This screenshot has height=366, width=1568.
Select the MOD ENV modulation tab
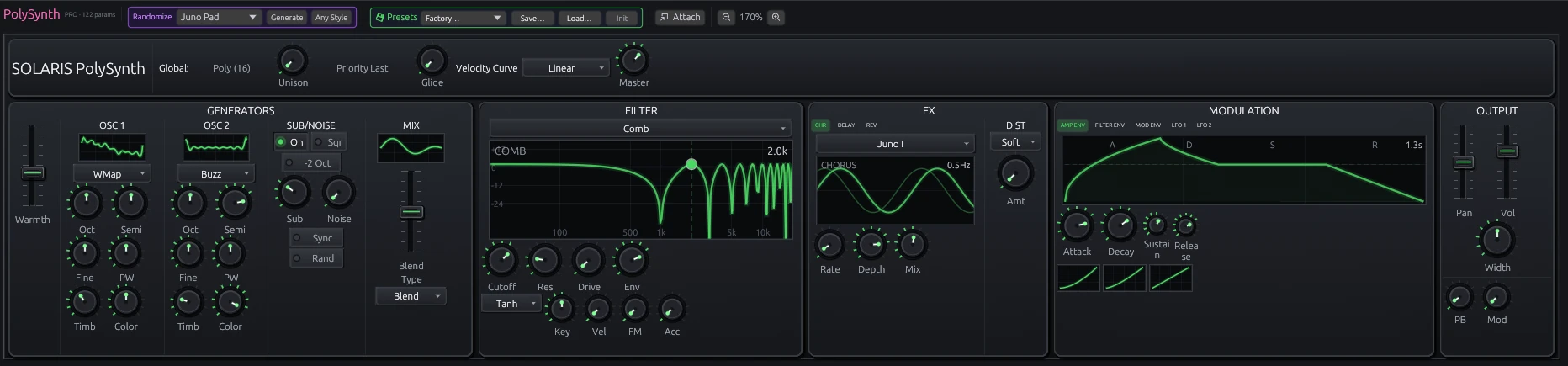[x=1148, y=125]
